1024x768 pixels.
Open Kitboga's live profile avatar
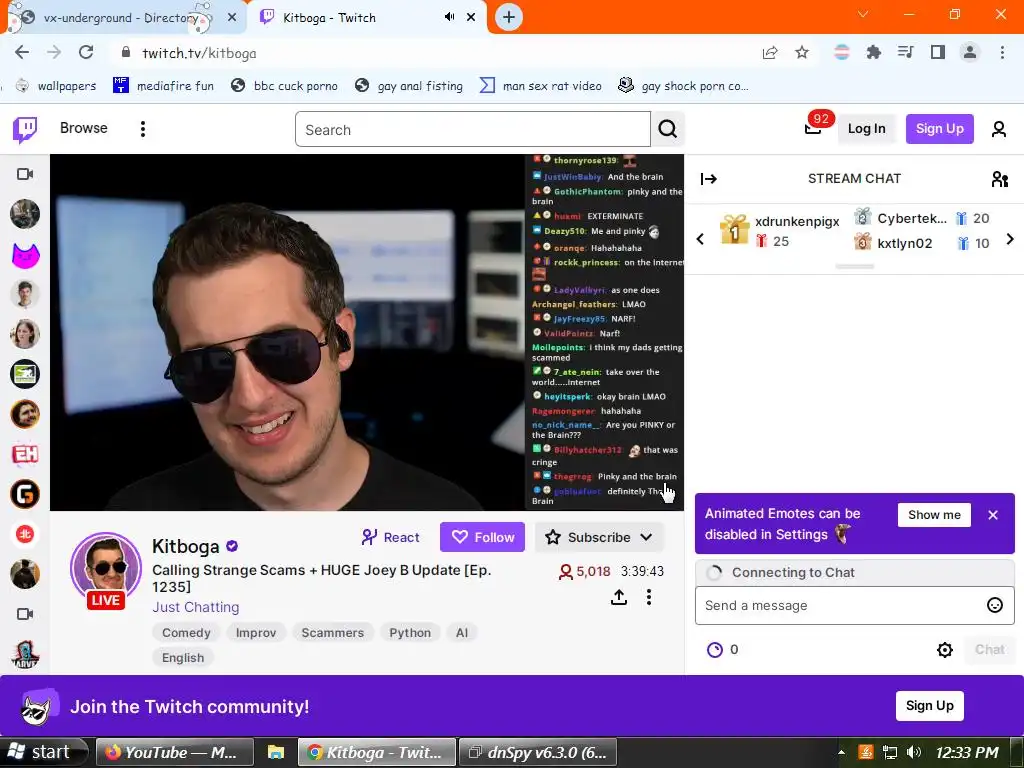[x=106, y=569]
